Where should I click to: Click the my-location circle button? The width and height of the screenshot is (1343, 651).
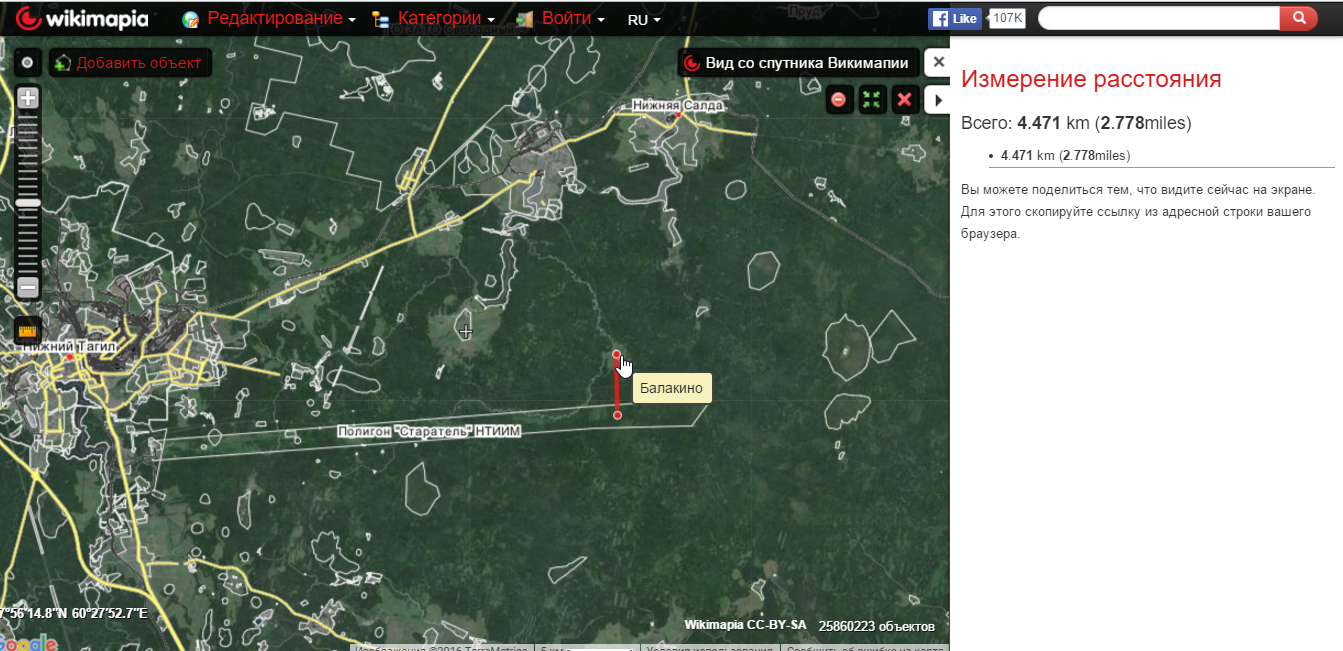[27, 63]
